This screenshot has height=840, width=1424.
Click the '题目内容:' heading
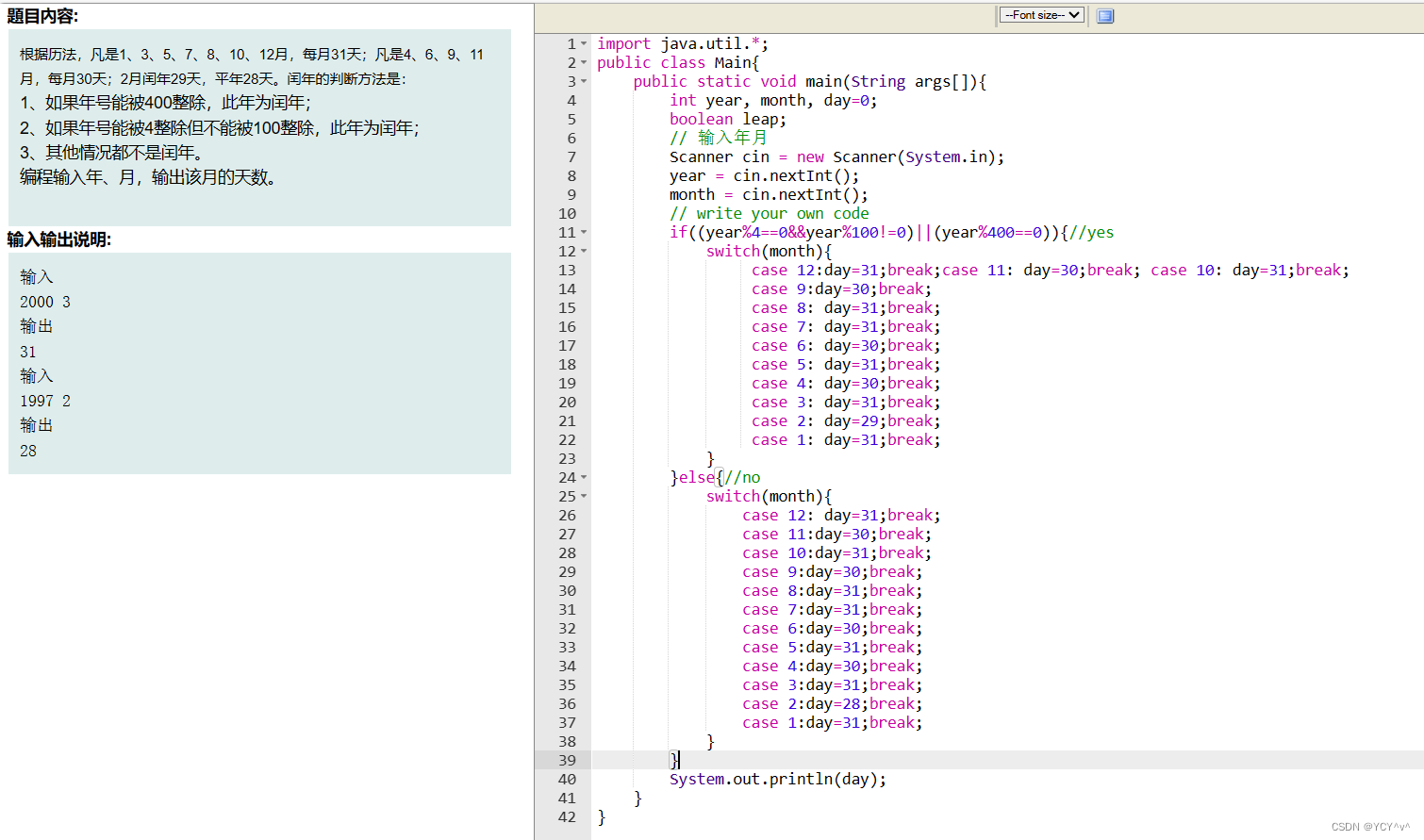coord(43,16)
